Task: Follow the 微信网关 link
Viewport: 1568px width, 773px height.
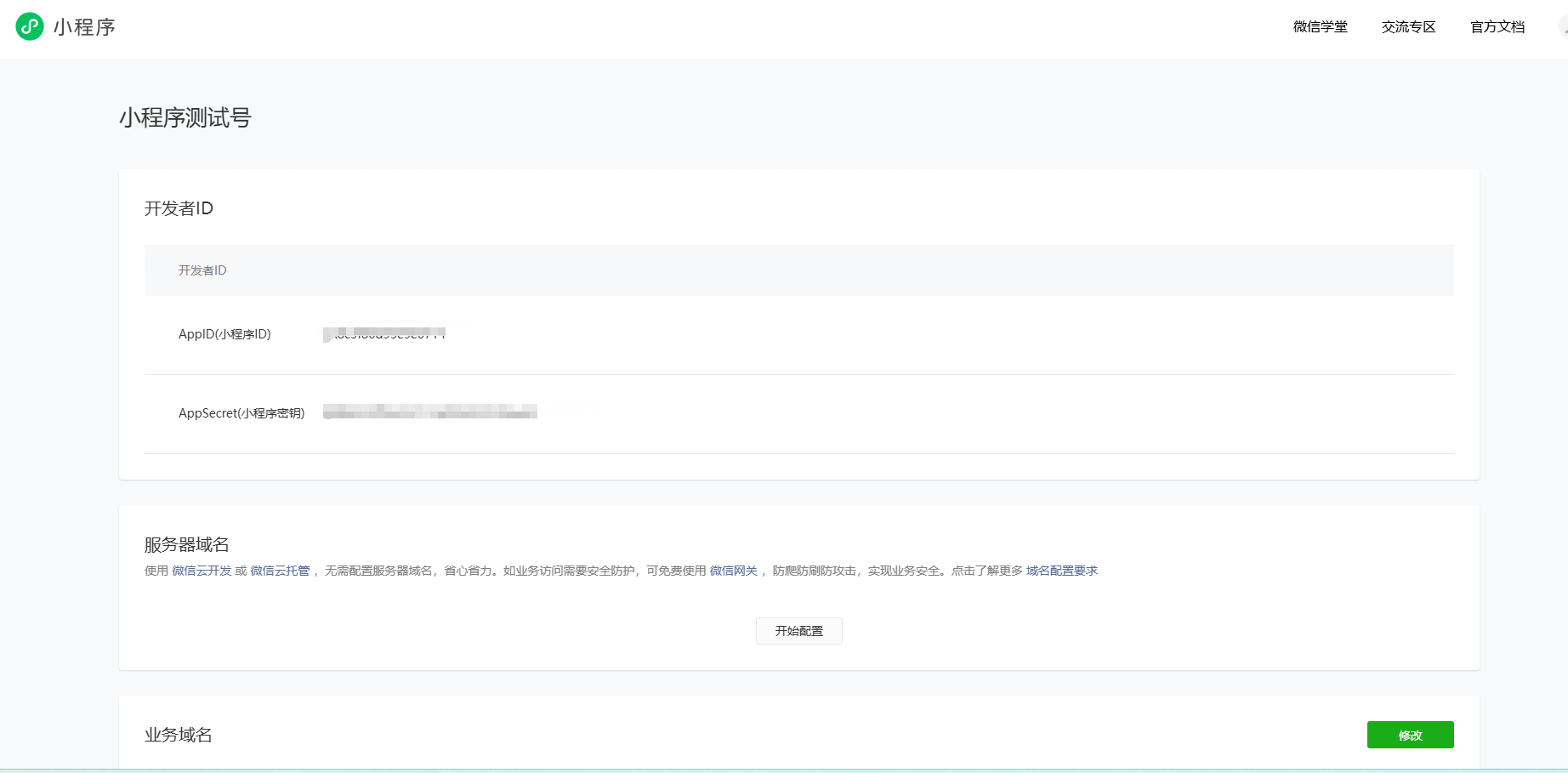Action: [734, 571]
